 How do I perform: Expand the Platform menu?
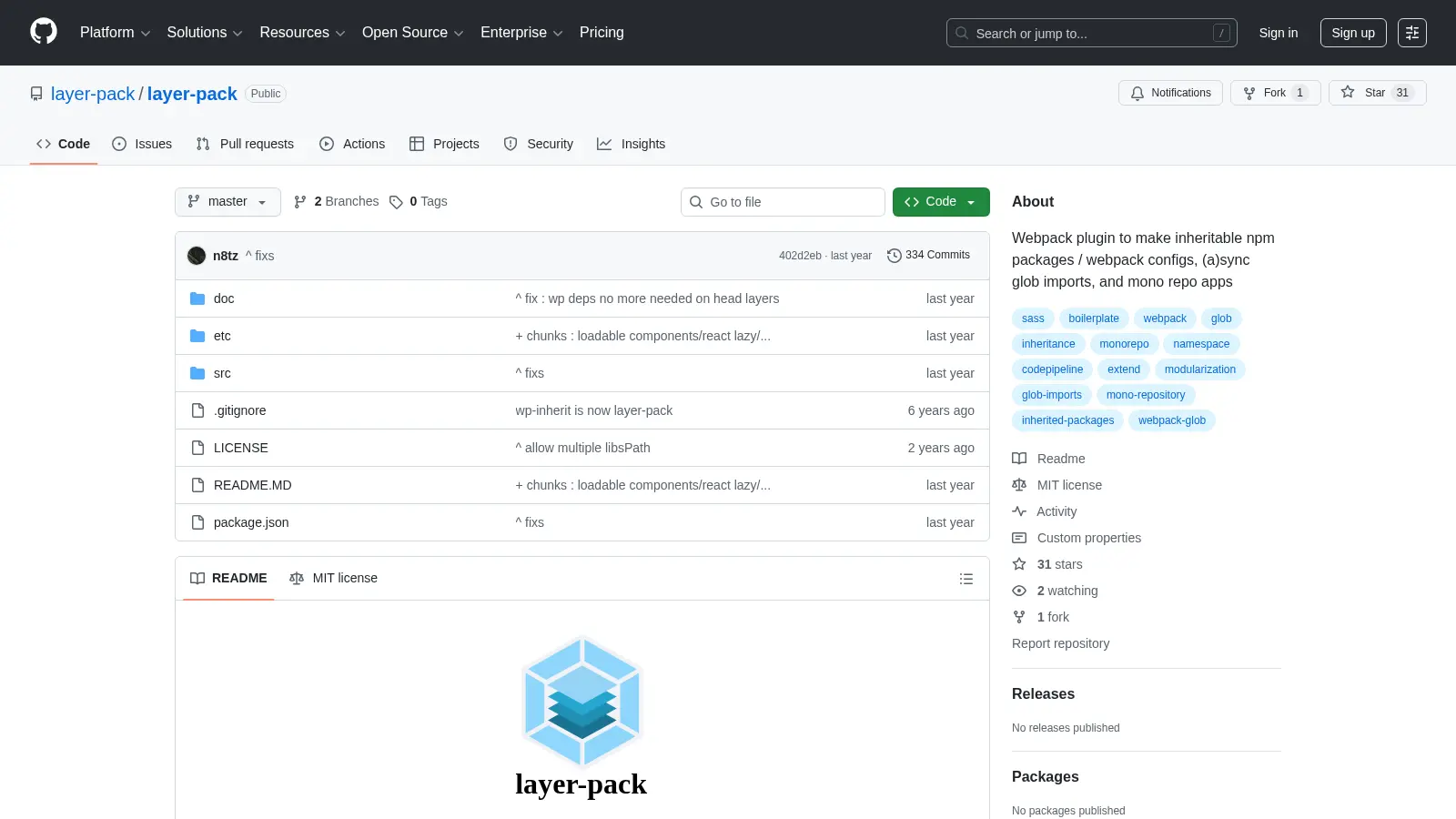click(115, 33)
